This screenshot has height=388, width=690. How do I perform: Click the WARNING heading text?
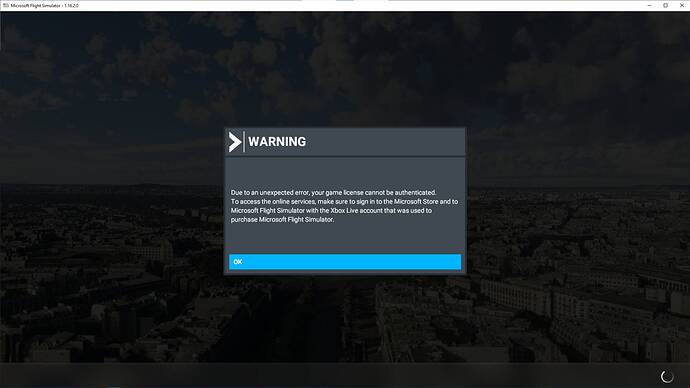277,142
